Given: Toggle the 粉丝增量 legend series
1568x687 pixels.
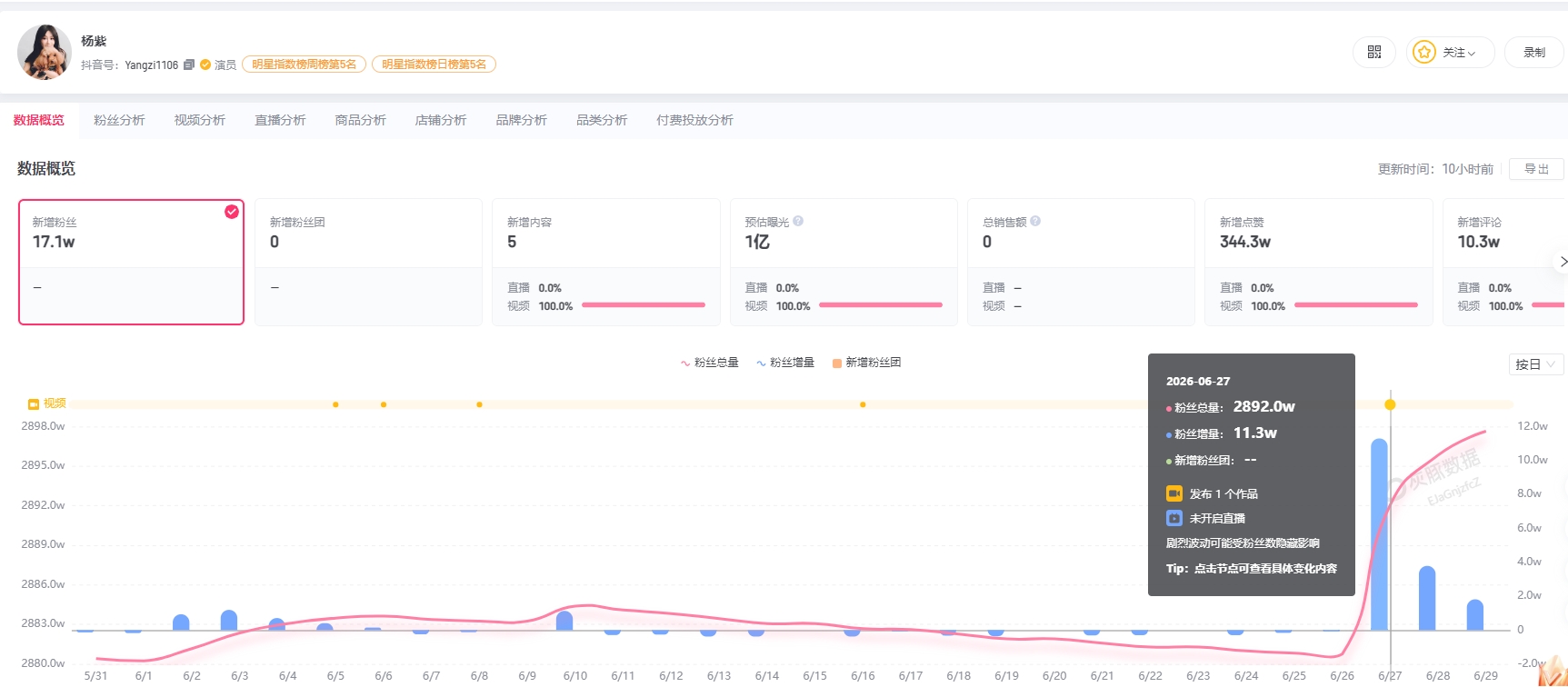Looking at the screenshot, I should point(784,363).
